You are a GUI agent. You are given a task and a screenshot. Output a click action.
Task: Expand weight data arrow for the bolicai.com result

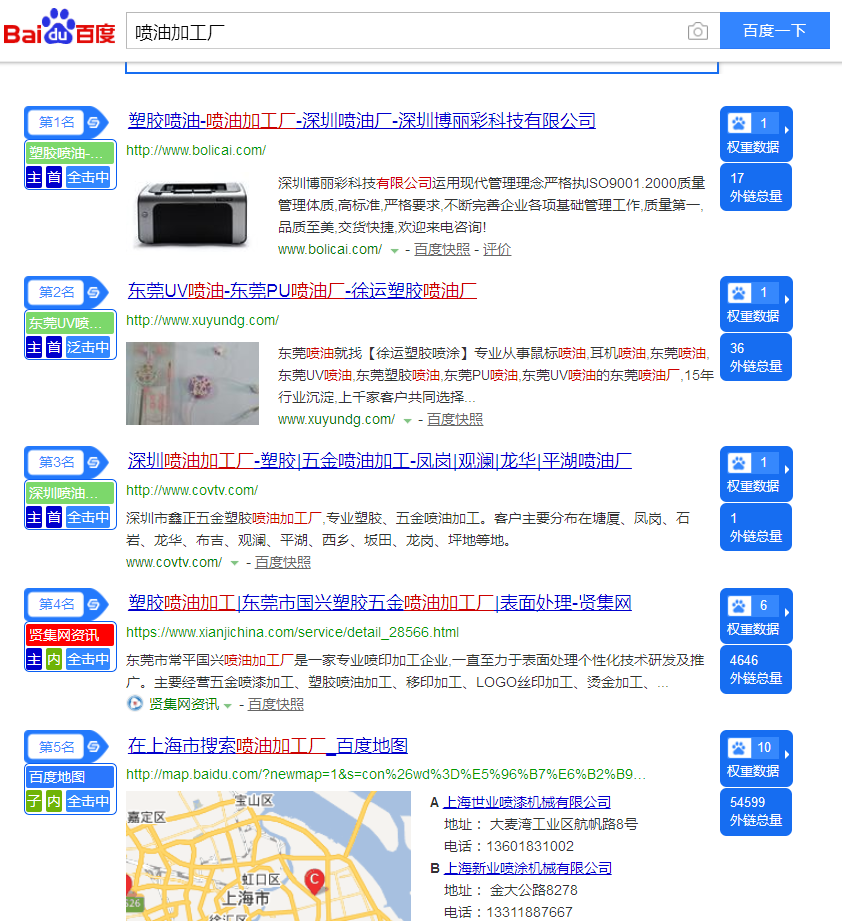coord(786,130)
